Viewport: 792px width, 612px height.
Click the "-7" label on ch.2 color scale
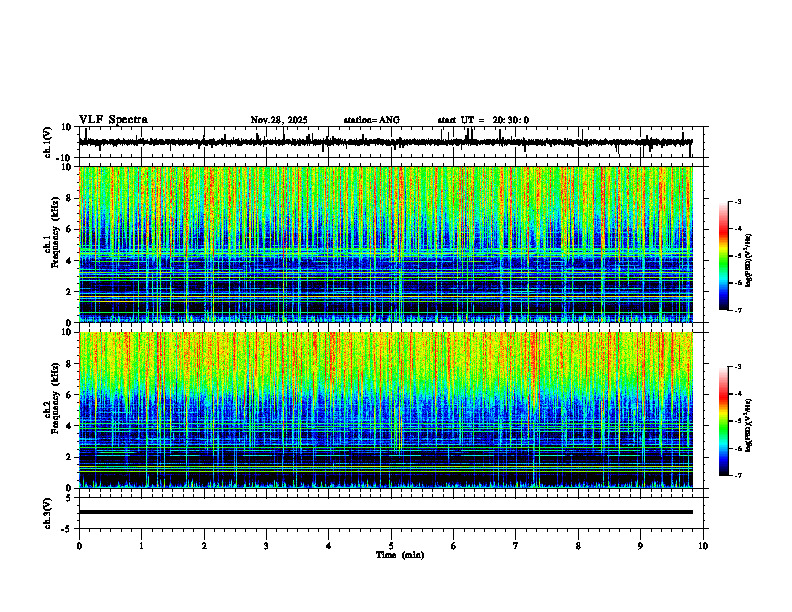pos(737,475)
